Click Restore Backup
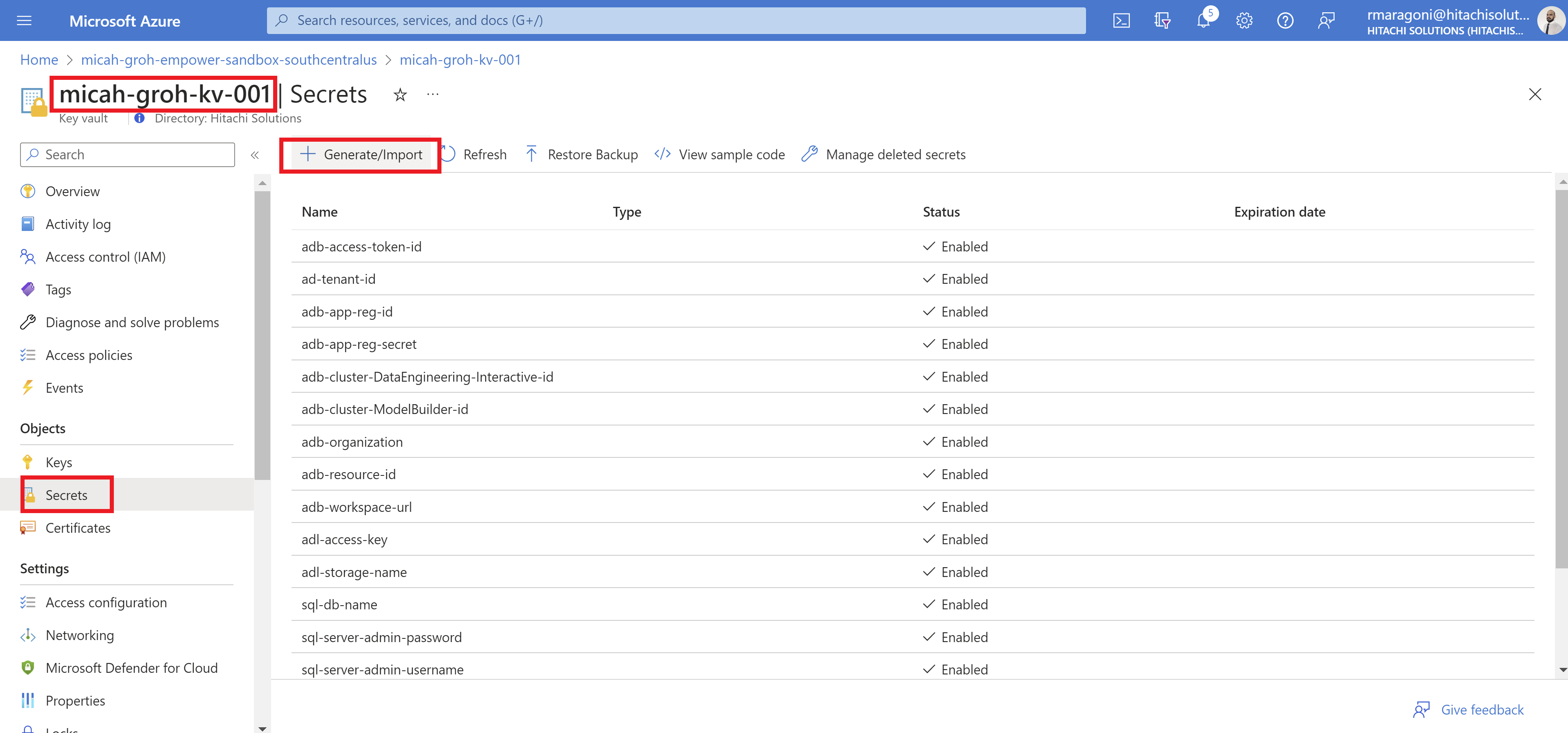Screen dimensions: 1568x733 [581, 155]
